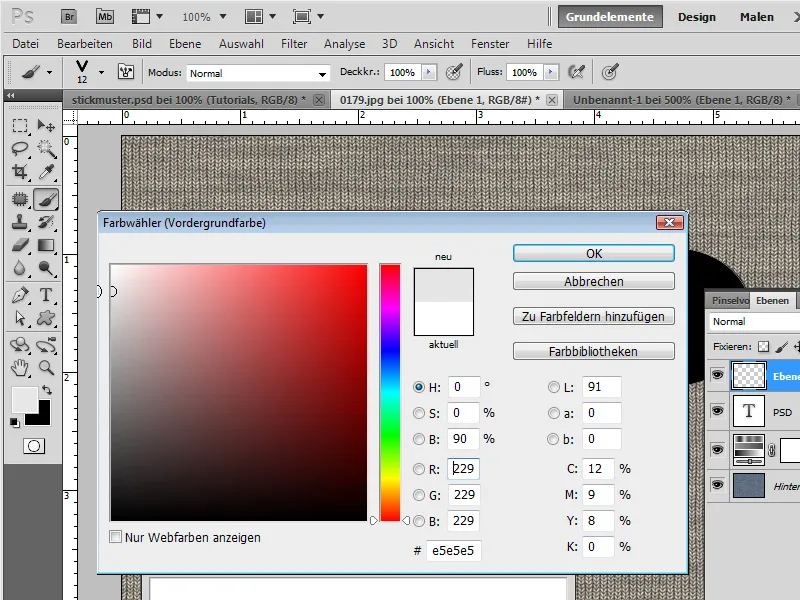The image size is (800, 600).
Task: Select the Lasso tool
Action: (20, 148)
